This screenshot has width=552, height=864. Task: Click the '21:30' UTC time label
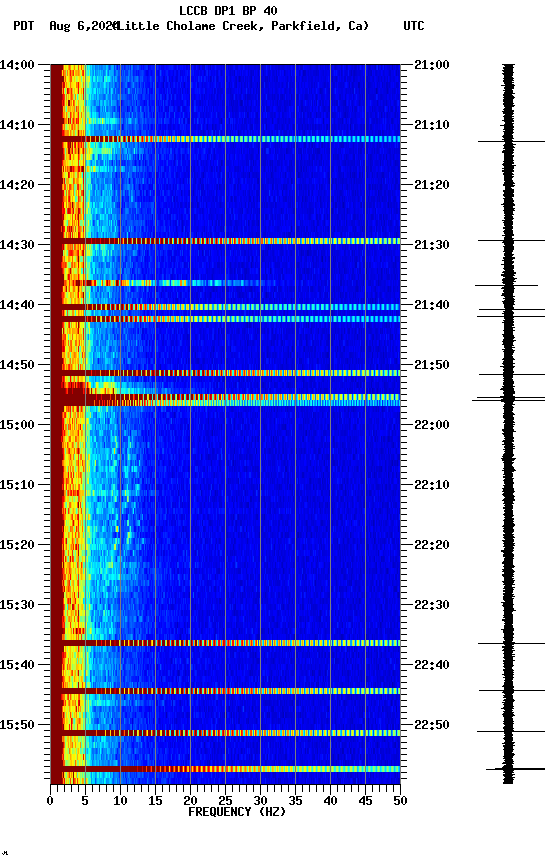pos(432,245)
